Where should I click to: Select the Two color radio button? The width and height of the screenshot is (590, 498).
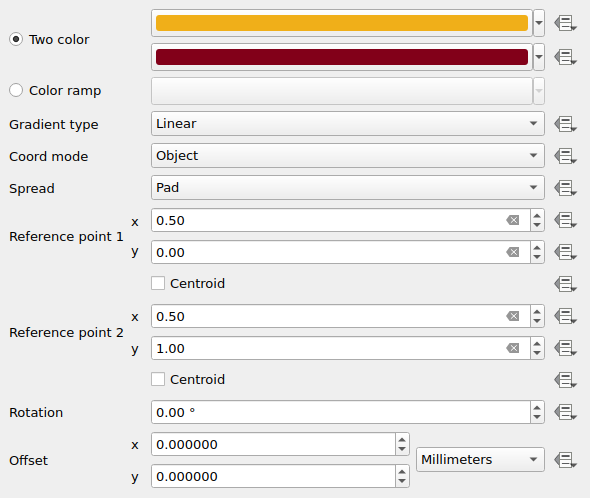(x=16, y=39)
